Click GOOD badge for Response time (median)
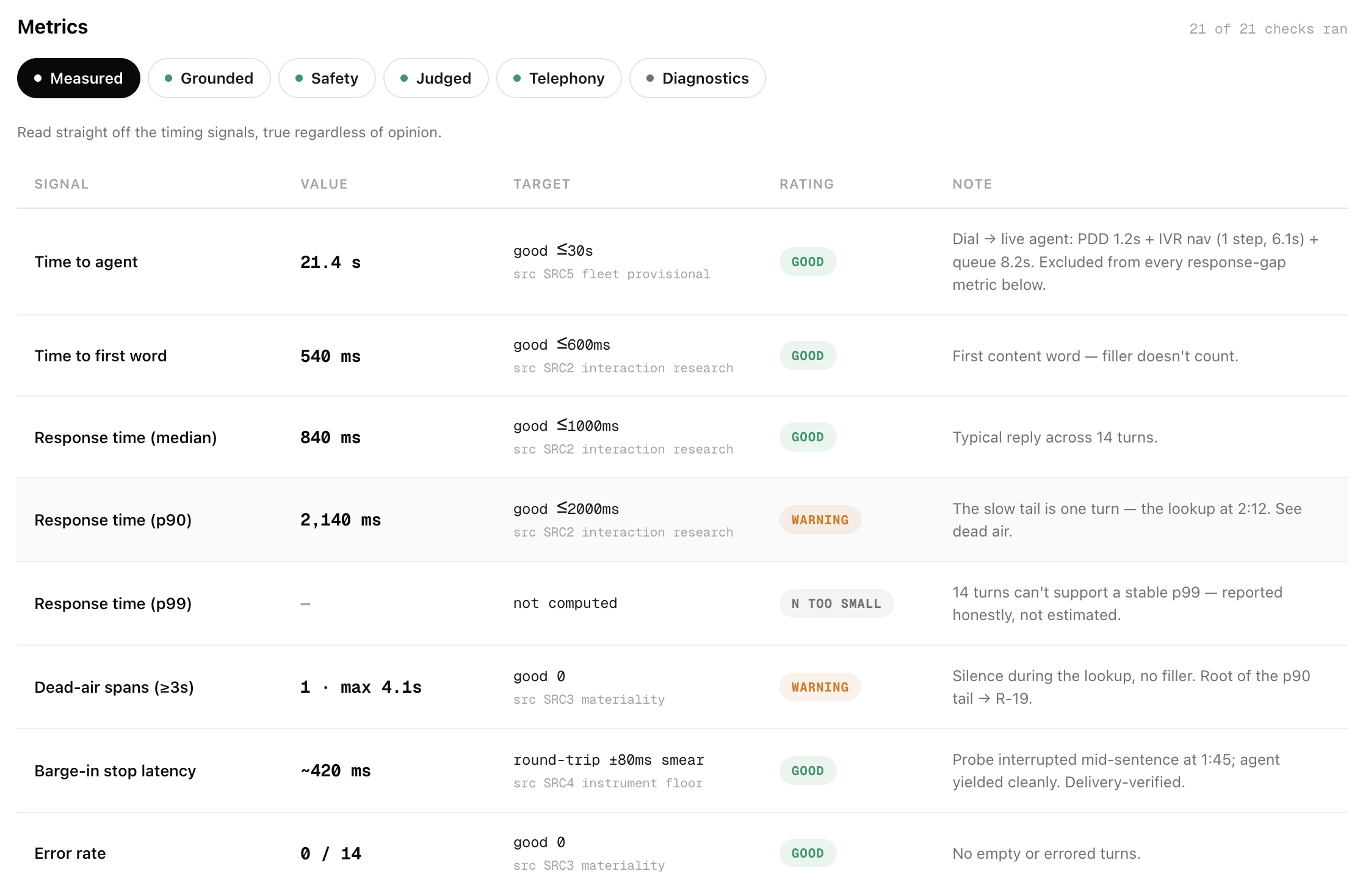The image size is (1360, 896). [x=808, y=437]
